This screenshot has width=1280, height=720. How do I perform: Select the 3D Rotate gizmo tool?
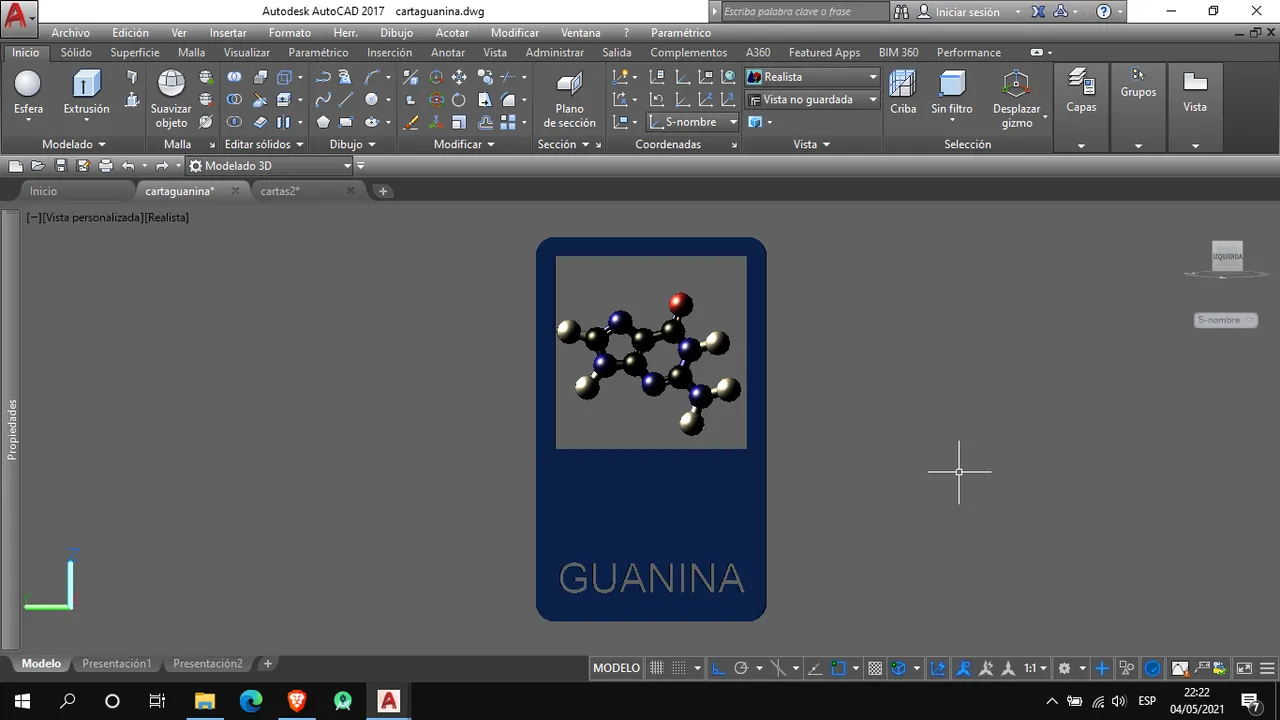point(436,99)
